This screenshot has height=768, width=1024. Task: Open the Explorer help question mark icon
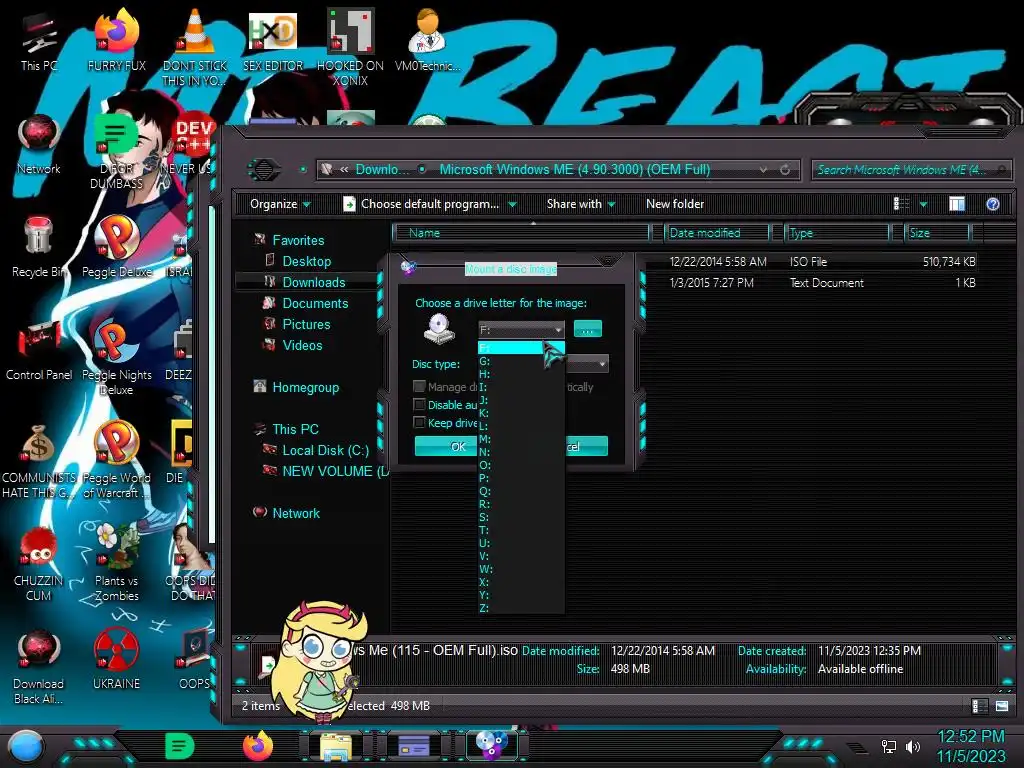click(993, 204)
